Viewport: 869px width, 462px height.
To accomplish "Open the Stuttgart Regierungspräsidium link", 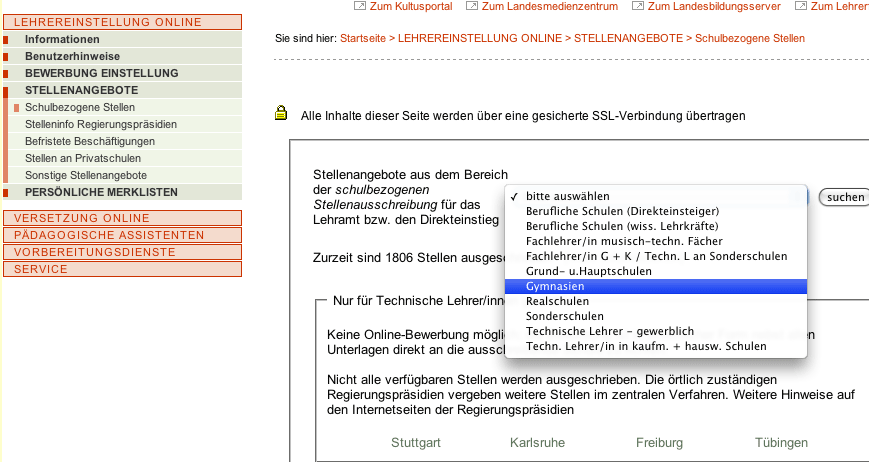I will [x=416, y=442].
